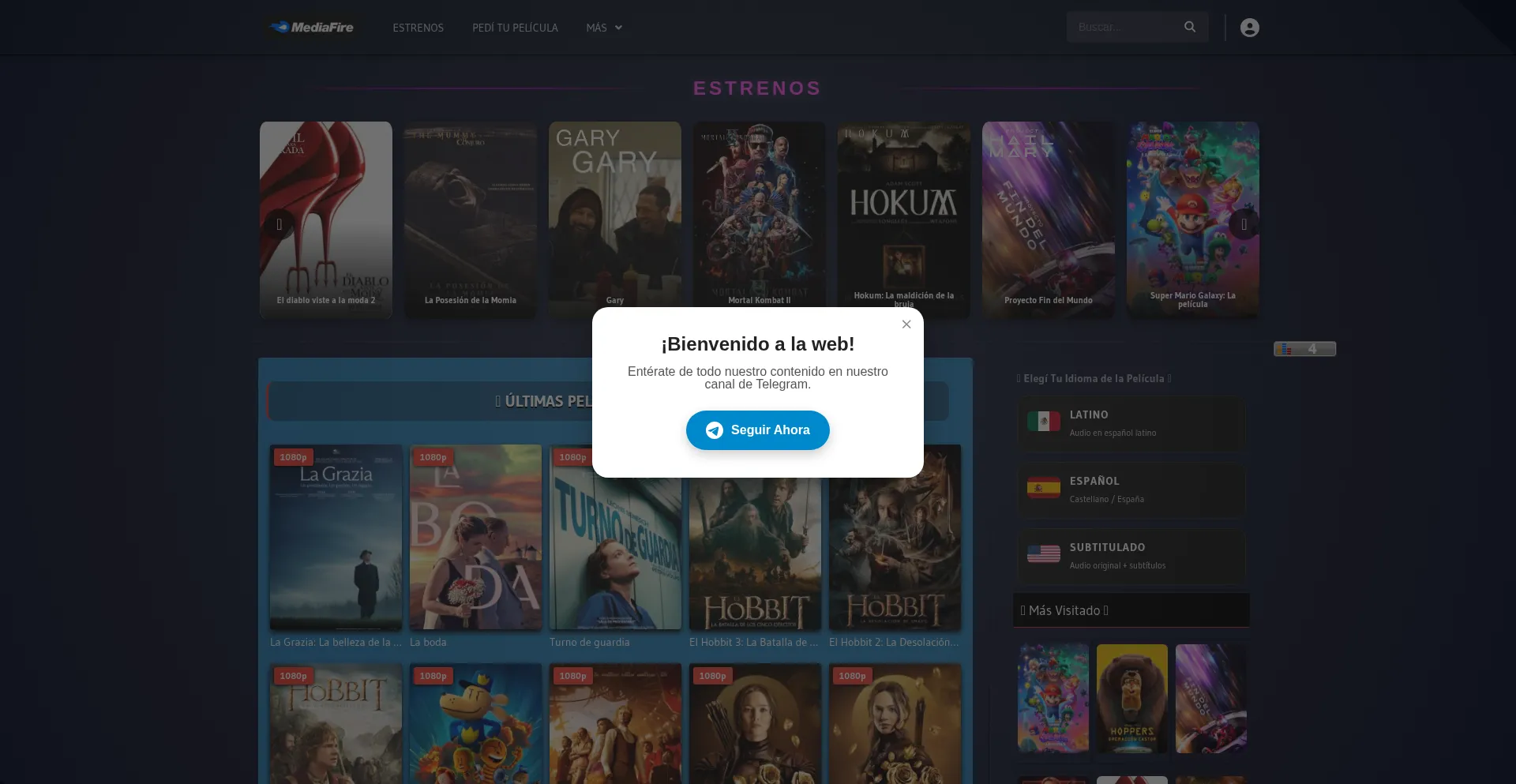Open Super Mario Galaxy: La película poster

(1193, 219)
